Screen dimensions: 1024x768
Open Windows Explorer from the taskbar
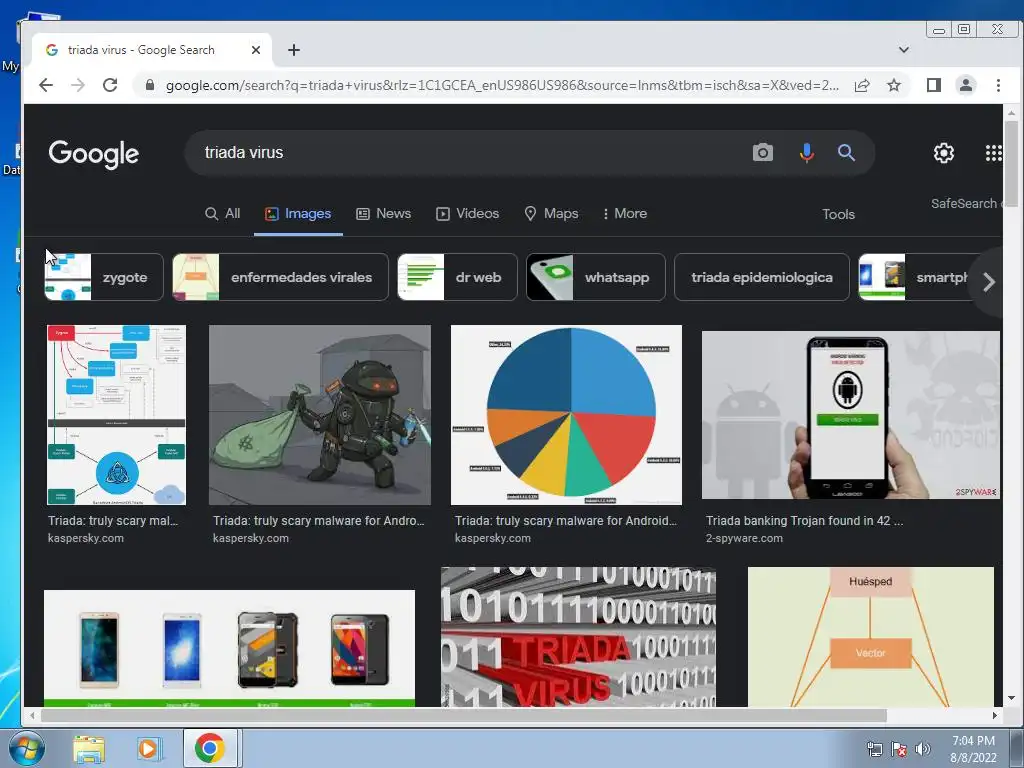pos(89,749)
